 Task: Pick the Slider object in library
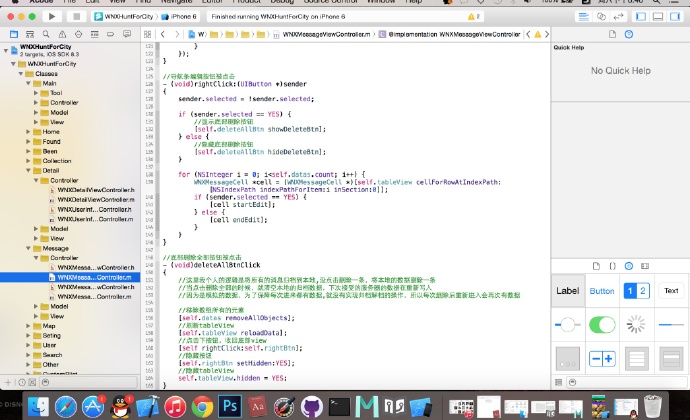567,324
